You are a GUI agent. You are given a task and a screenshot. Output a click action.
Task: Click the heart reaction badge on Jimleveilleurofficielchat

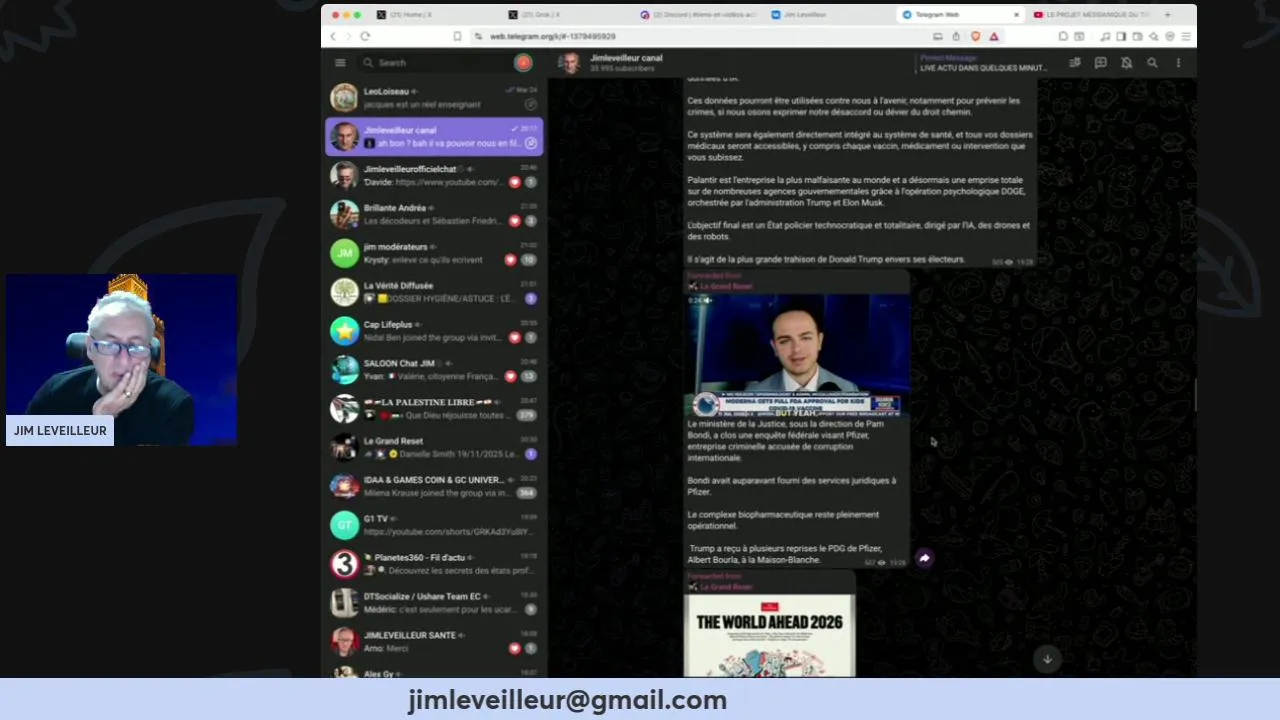pyautogui.click(x=515, y=182)
